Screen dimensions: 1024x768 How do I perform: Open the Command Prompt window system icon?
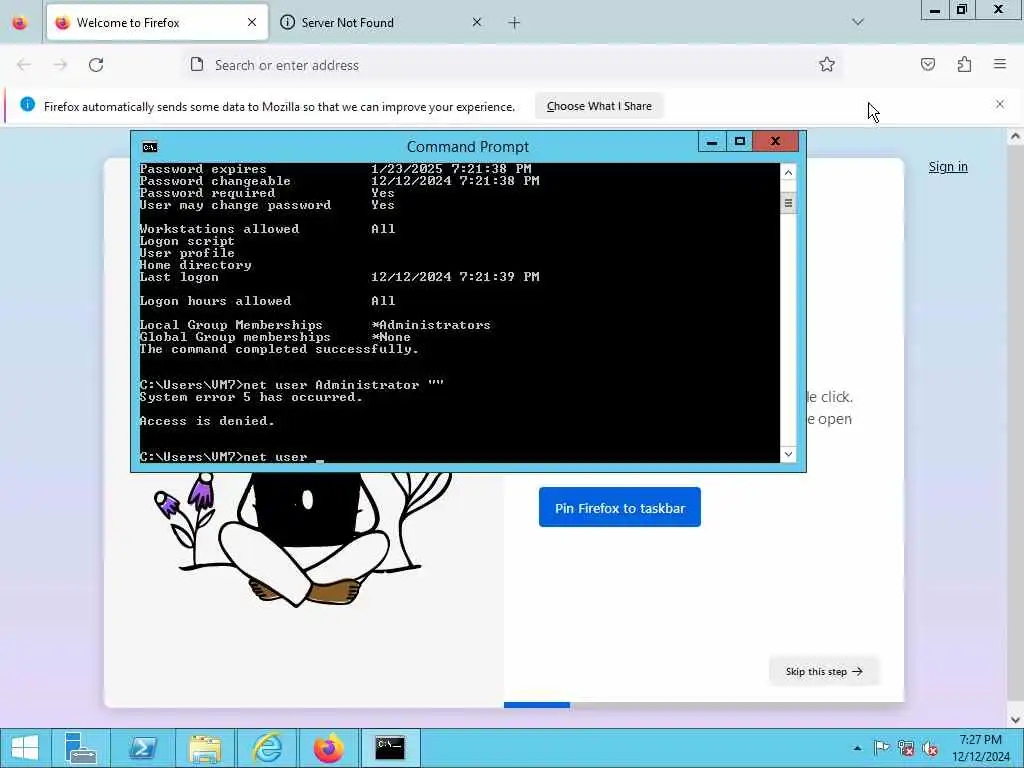pyautogui.click(x=150, y=147)
